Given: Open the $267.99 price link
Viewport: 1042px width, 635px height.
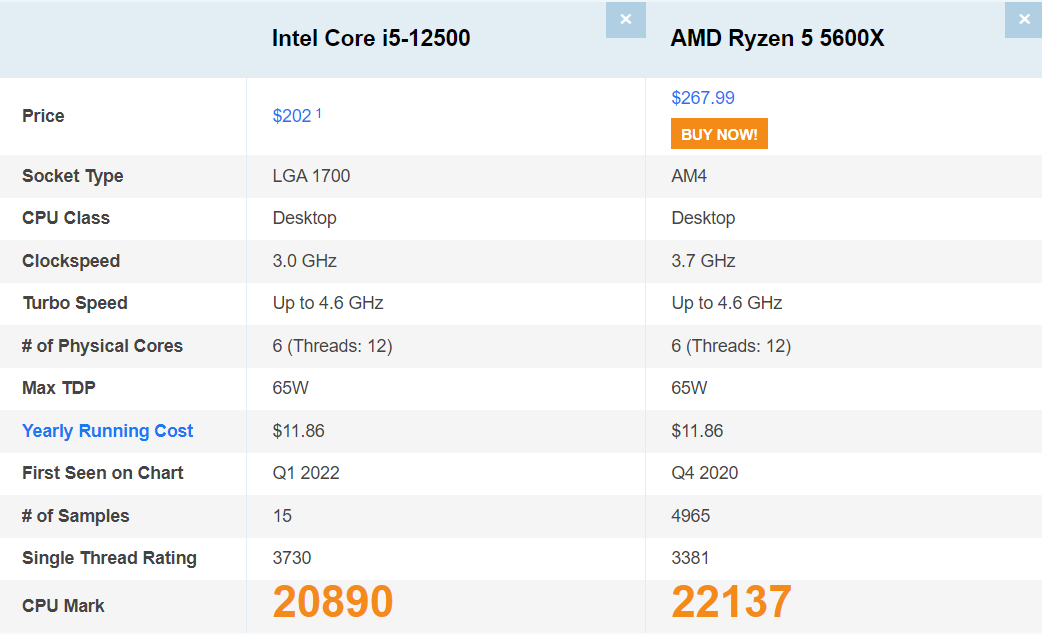Looking at the screenshot, I should [x=702, y=98].
